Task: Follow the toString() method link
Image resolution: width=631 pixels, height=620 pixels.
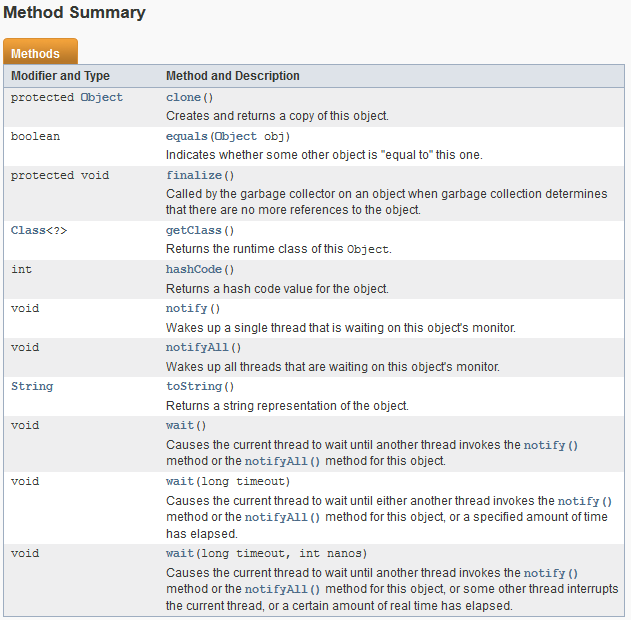Action: (x=194, y=386)
